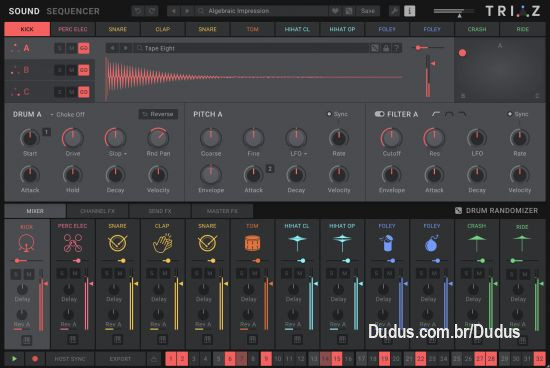Screen dimensions: 550x368
Task: Click the redo arrow icon in the top bar
Action: pyautogui.click(x=152, y=11)
